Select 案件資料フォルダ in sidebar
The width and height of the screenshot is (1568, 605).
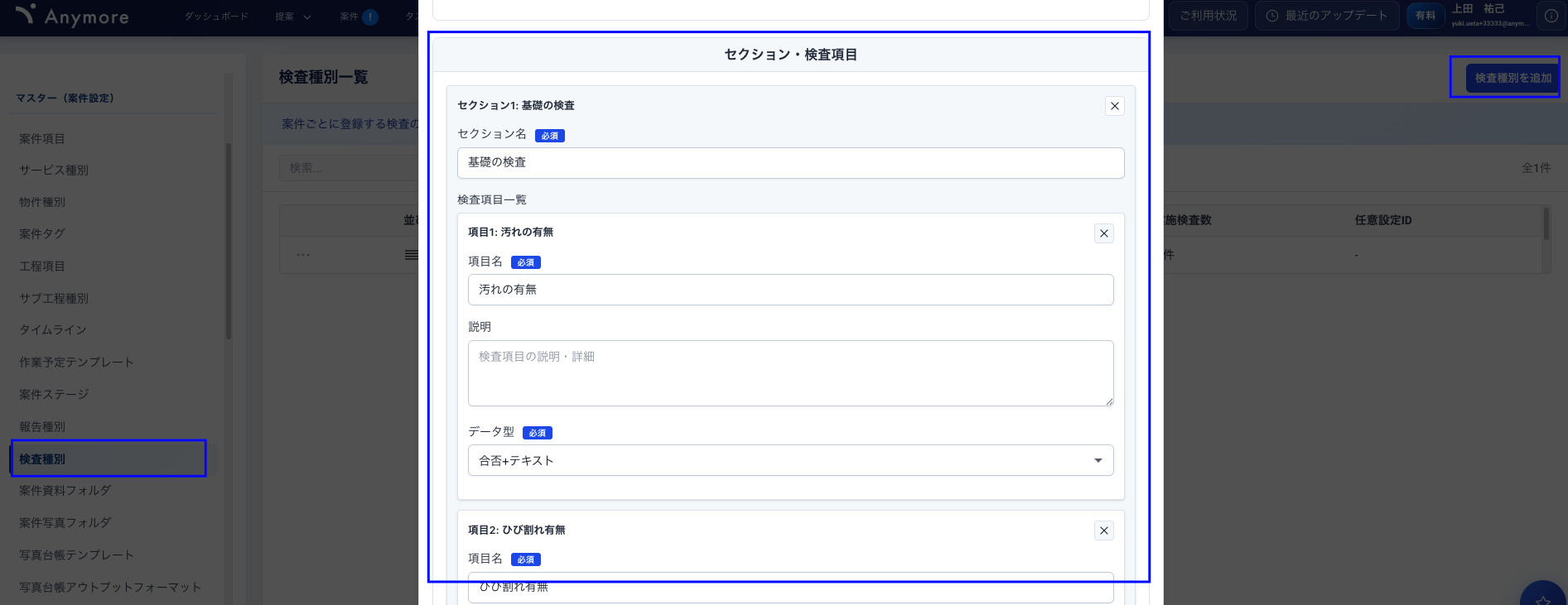(65, 491)
